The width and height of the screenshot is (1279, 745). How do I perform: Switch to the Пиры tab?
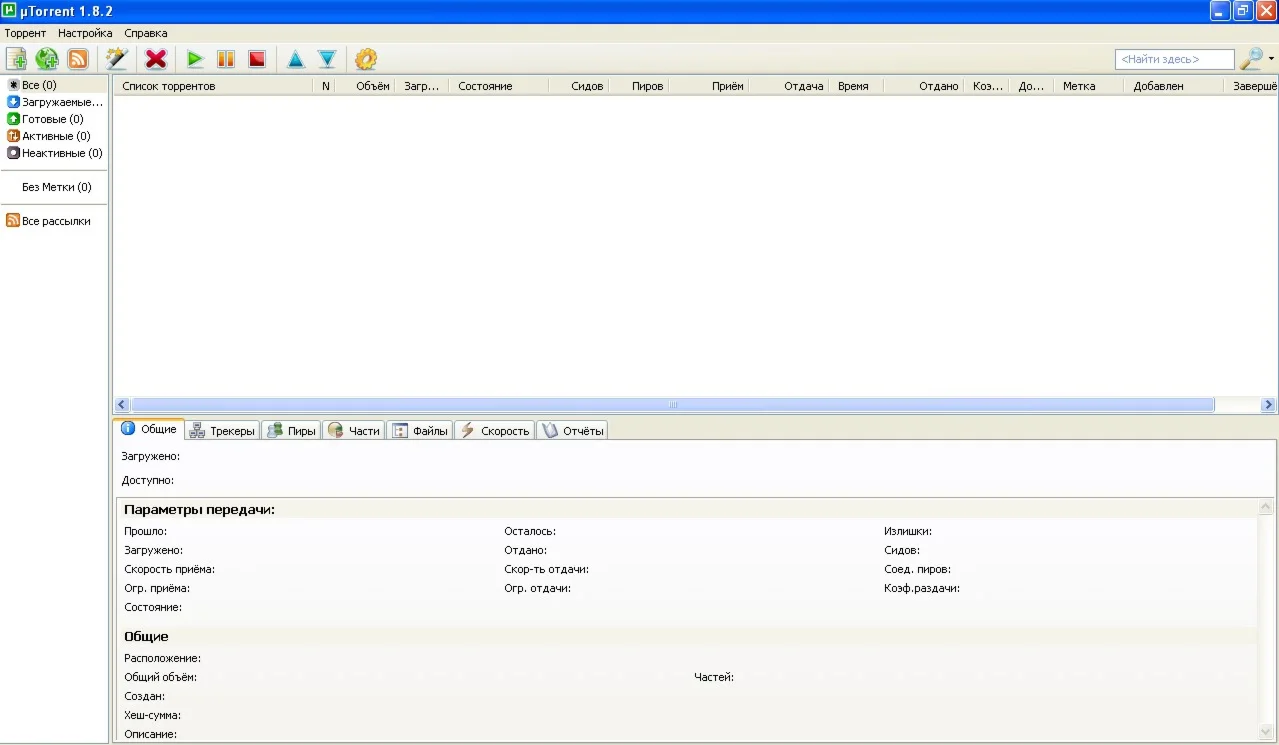(x=290, y=429)
